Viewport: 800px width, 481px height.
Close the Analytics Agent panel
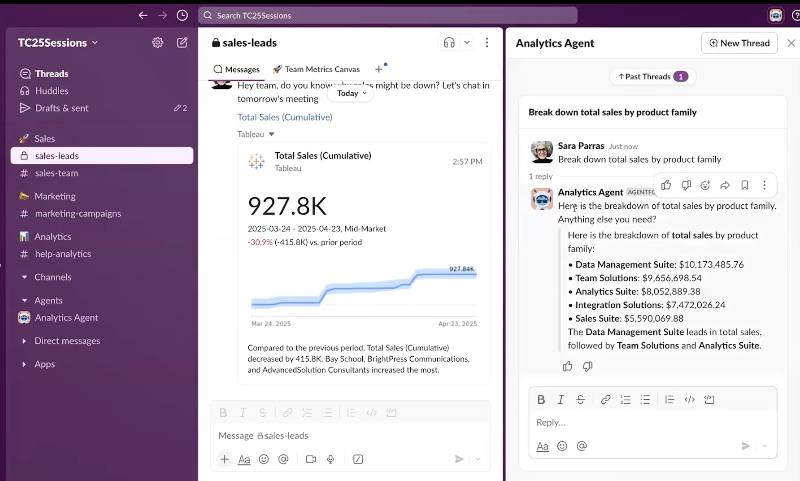tap(791, 43)
